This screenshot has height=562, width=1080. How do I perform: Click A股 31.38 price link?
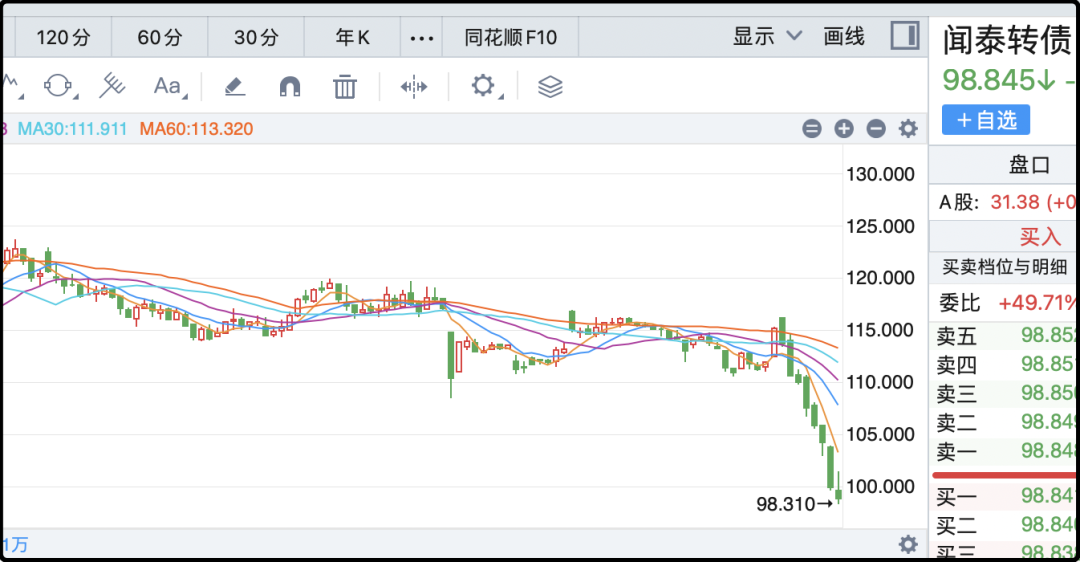[x=1032, y=202]
